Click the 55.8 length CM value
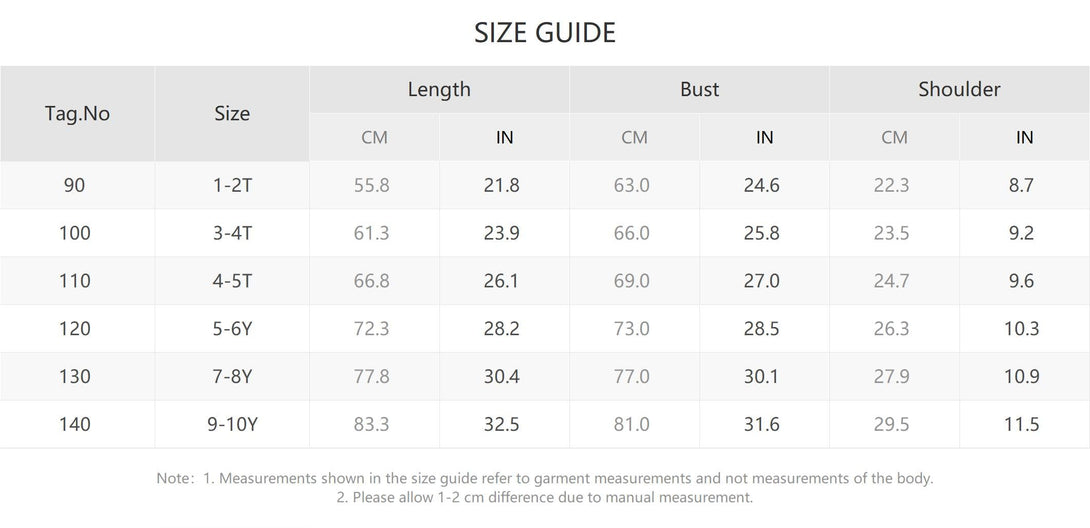This screenshot has height=528, width=1090. [374, 185]
